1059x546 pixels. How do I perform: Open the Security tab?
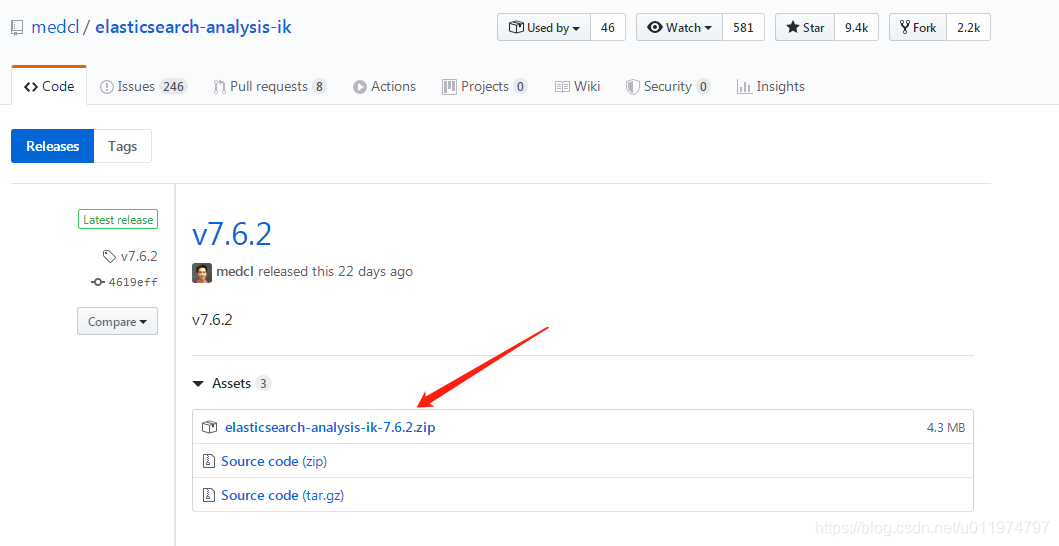point(667,86)
